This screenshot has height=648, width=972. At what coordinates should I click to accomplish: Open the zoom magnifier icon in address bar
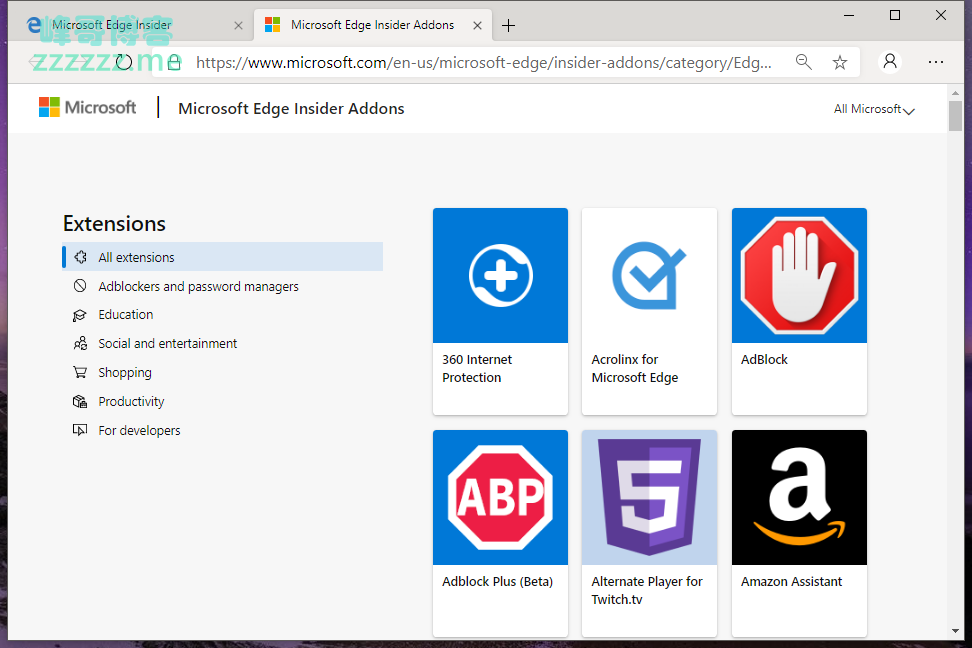804,62
